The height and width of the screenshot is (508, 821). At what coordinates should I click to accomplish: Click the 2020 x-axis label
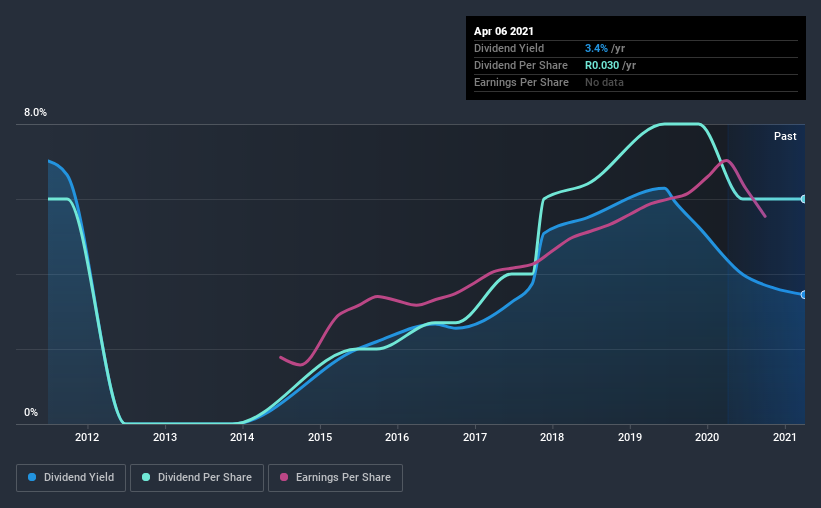[x=707, y=437]
